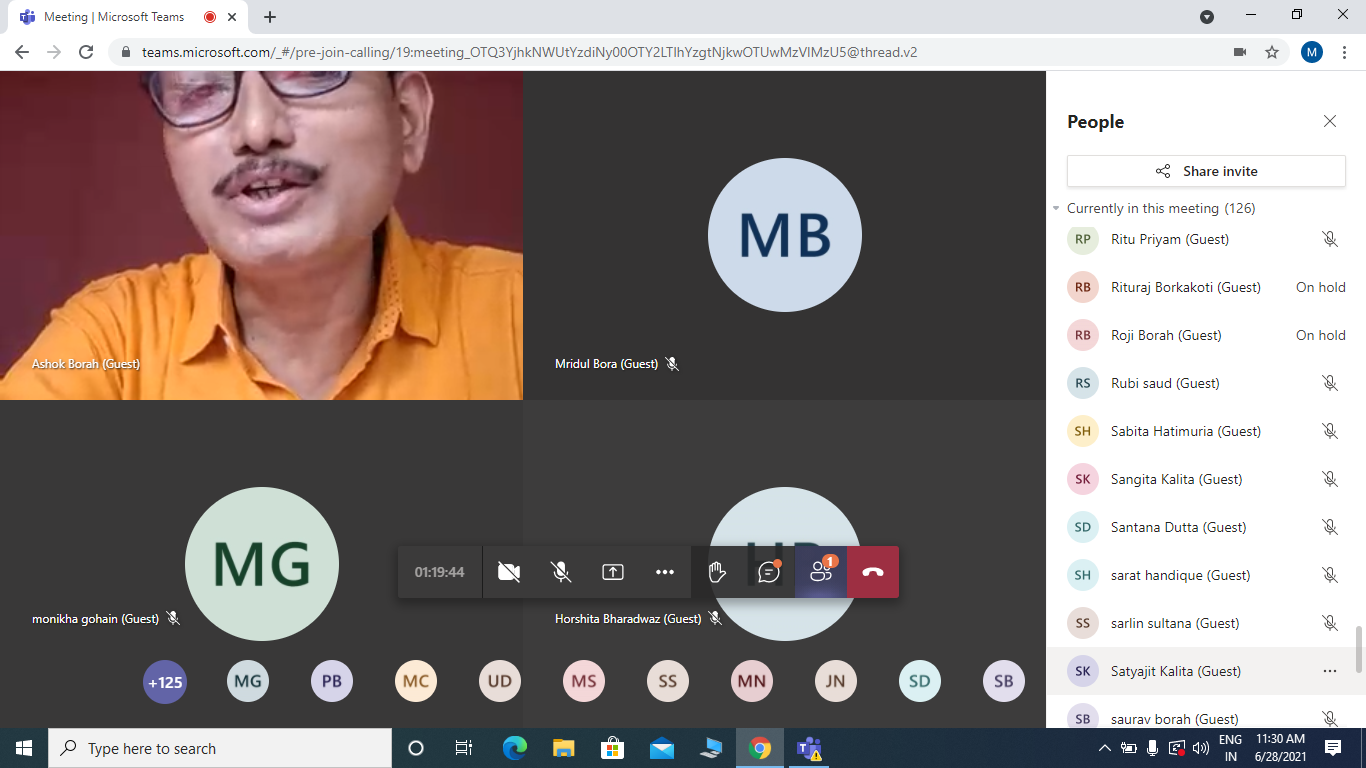
Task: Click the large MB avatar of Mridul Bora
Action: click(x=785, y=235)
